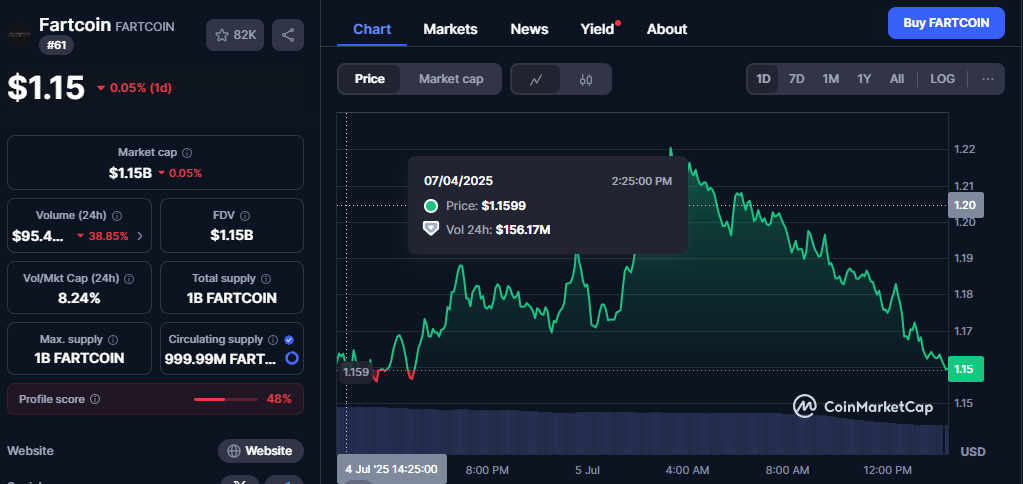Image resolution: width=1023 pixels, height=484 pixels.
Task: Show Vol/Mkt Cap (24h) info icon
Action: (129, 279)
